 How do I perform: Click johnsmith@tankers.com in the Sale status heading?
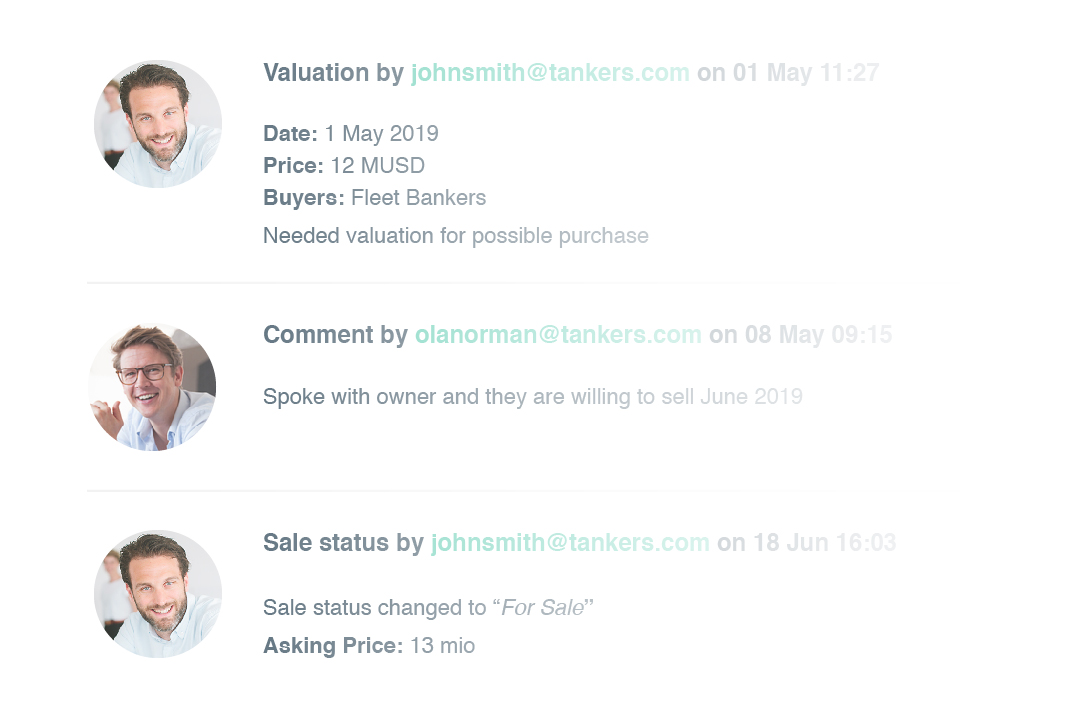pyautogui.click(x=570, y=543)
